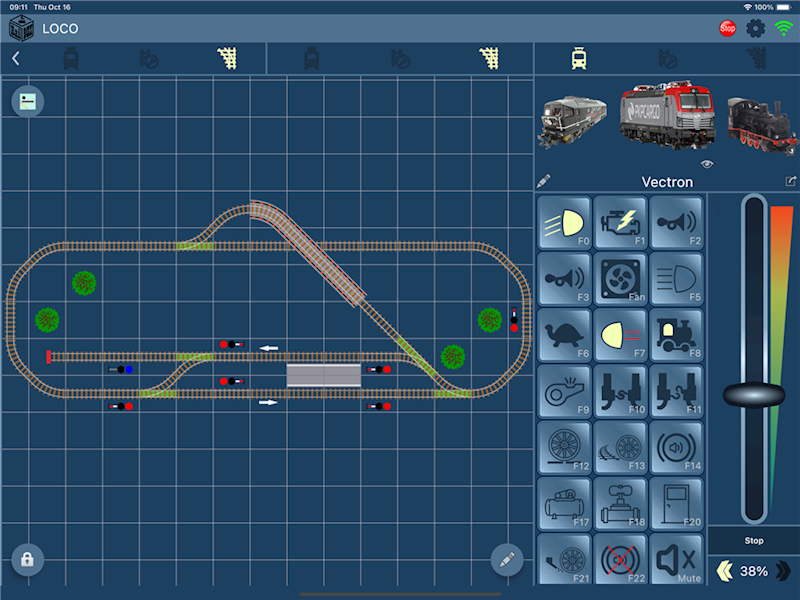Blow the F9 whistle
The width and height of the screenshot is (800, 600).
click(564, 389)
